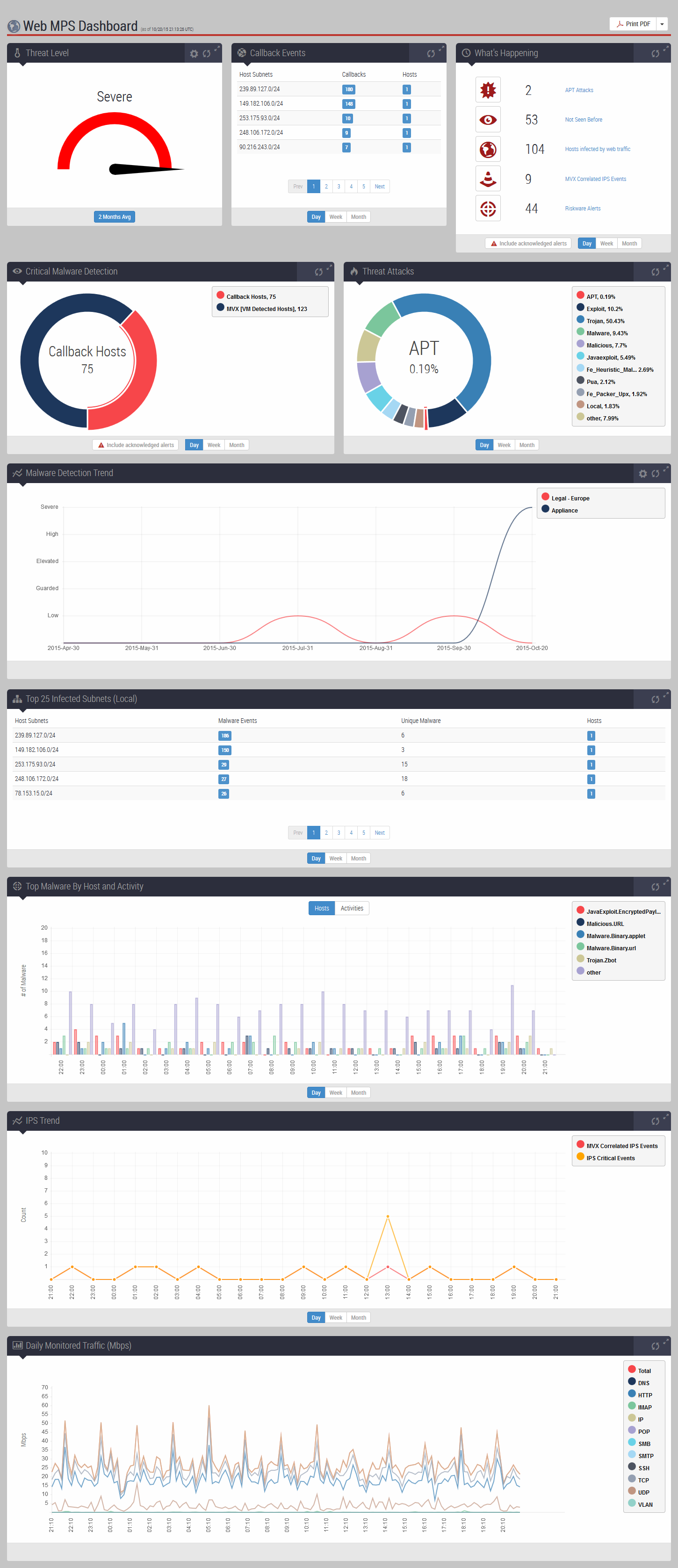
Task: Select Week range in IPS Trend panel
Action: (336, 1317)
